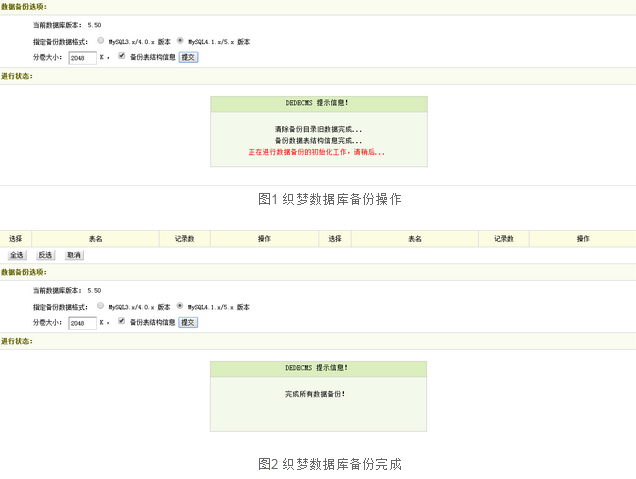Focus the 2048 size input in 图2 panel

point(82,323)
